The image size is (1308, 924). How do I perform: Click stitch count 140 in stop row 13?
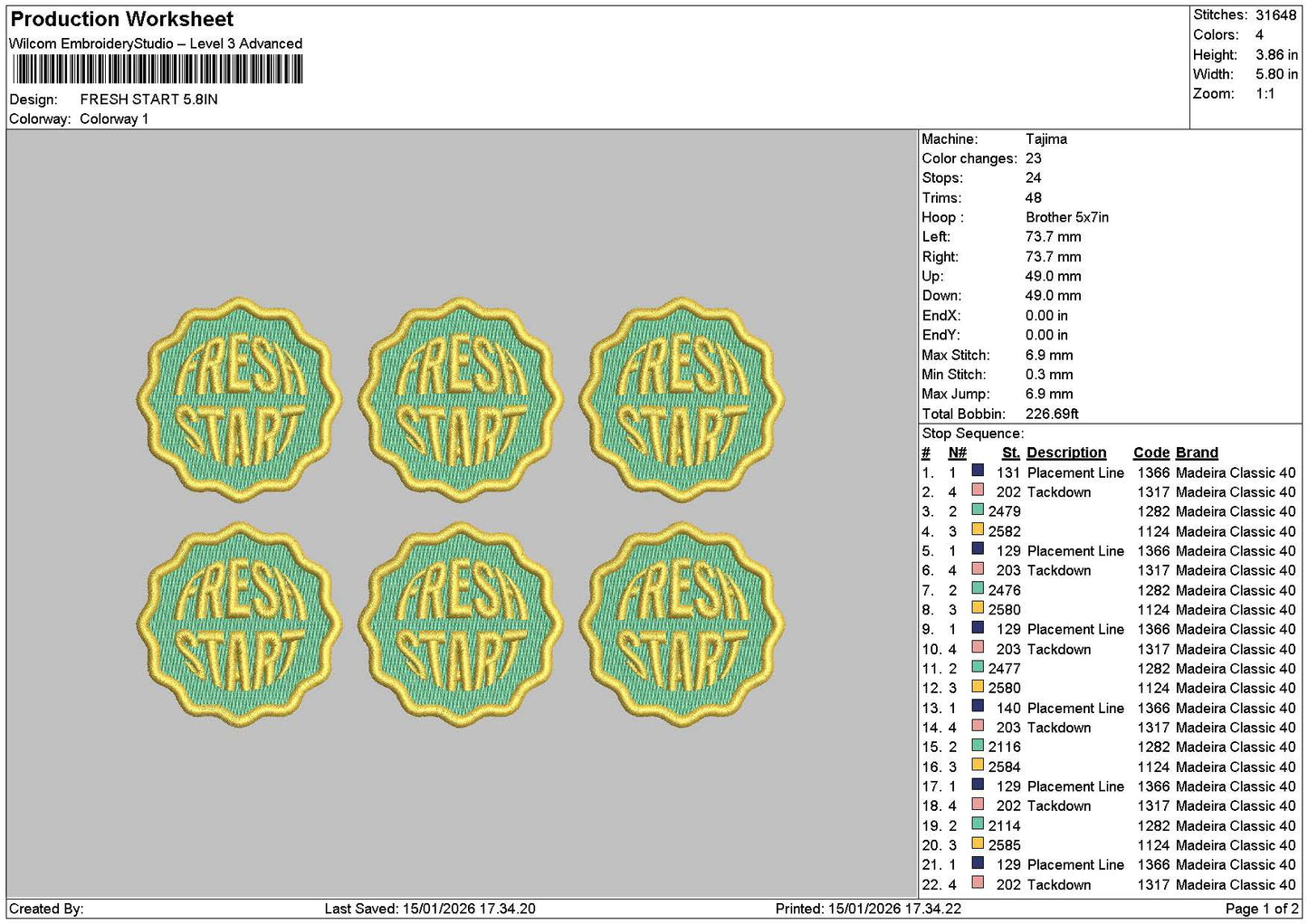coord(1008,708)
